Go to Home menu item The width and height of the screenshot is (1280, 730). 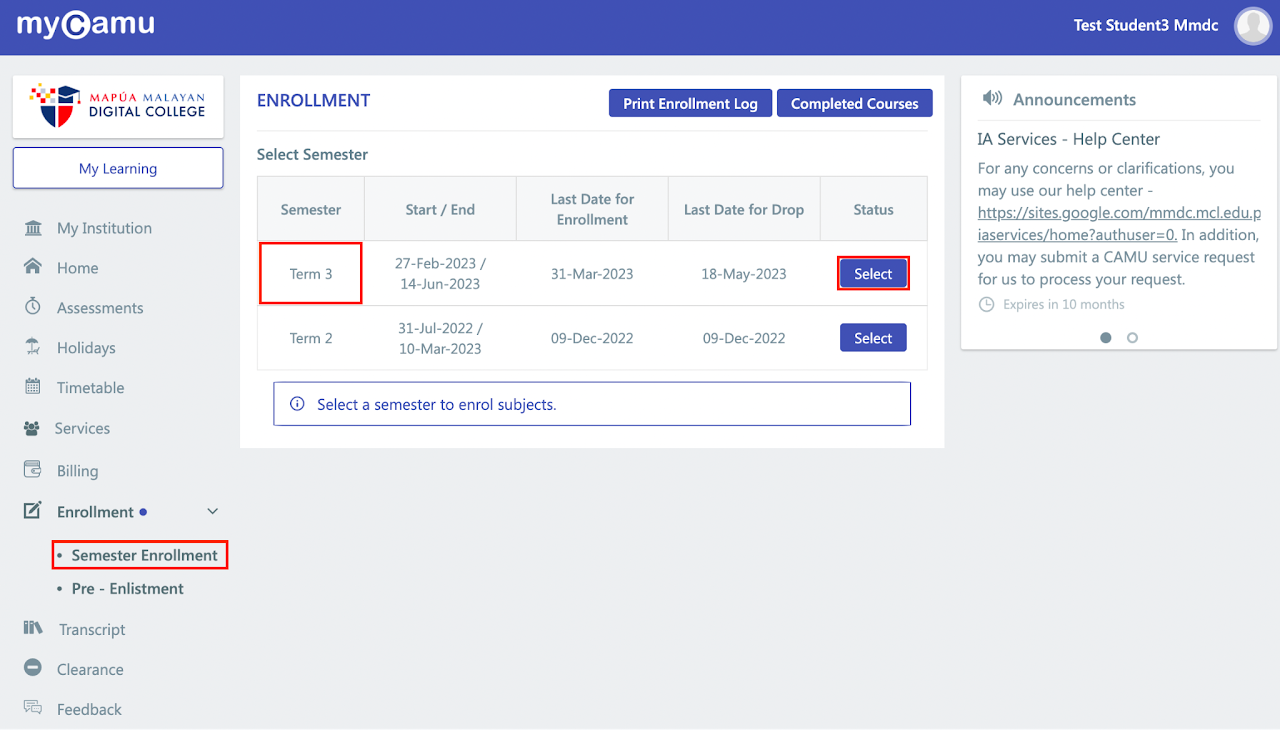tap(77, 268)
